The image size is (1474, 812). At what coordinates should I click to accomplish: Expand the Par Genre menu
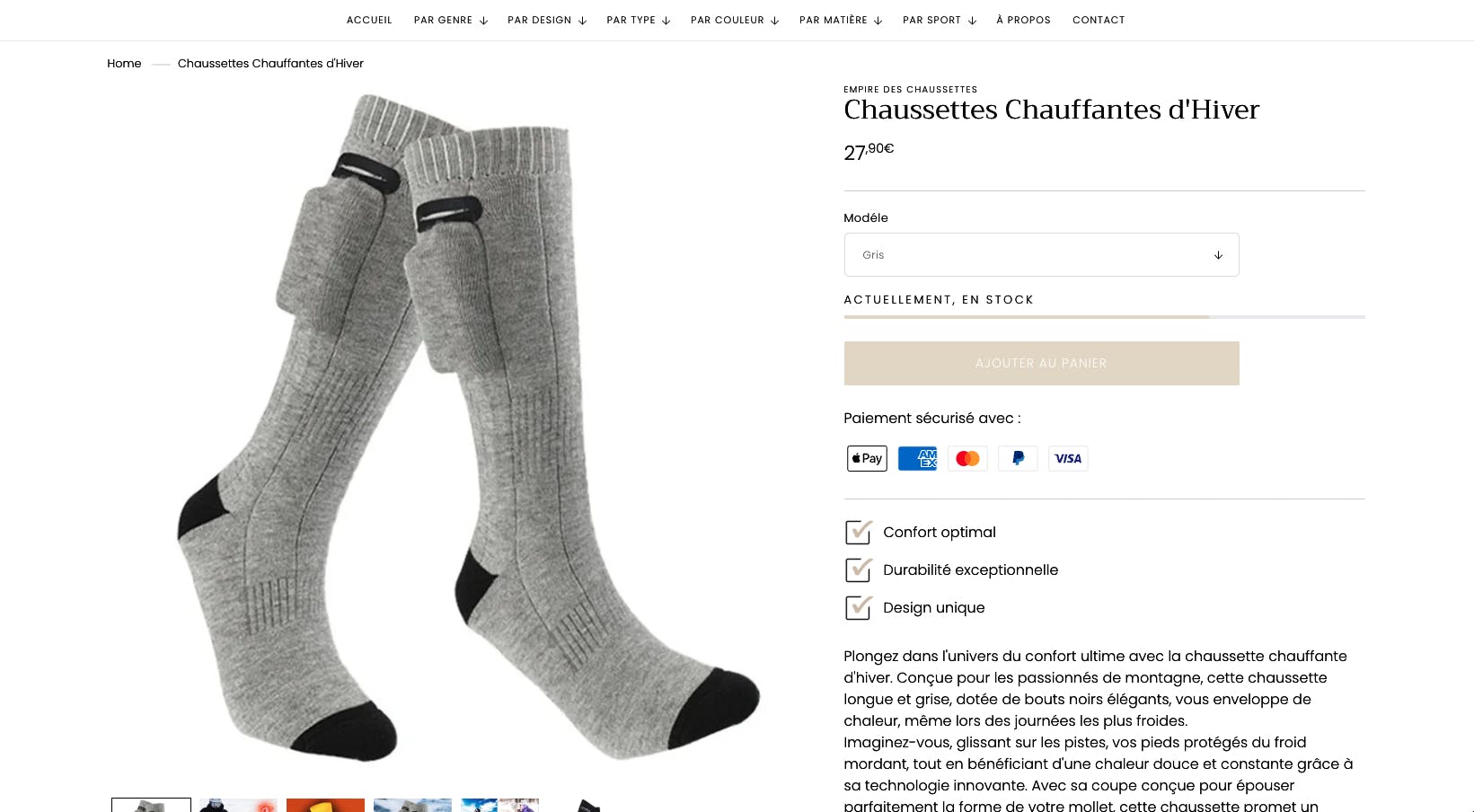[450, 20]
